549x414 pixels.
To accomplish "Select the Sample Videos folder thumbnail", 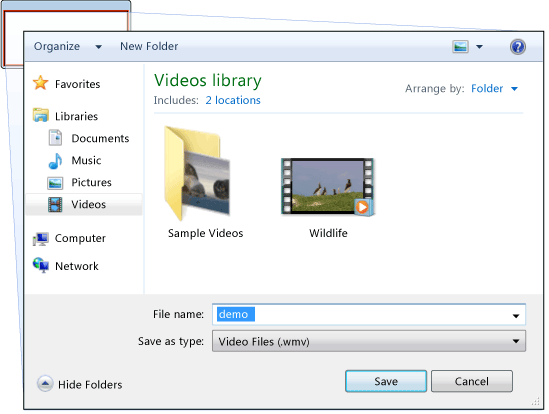I will 197,173.
